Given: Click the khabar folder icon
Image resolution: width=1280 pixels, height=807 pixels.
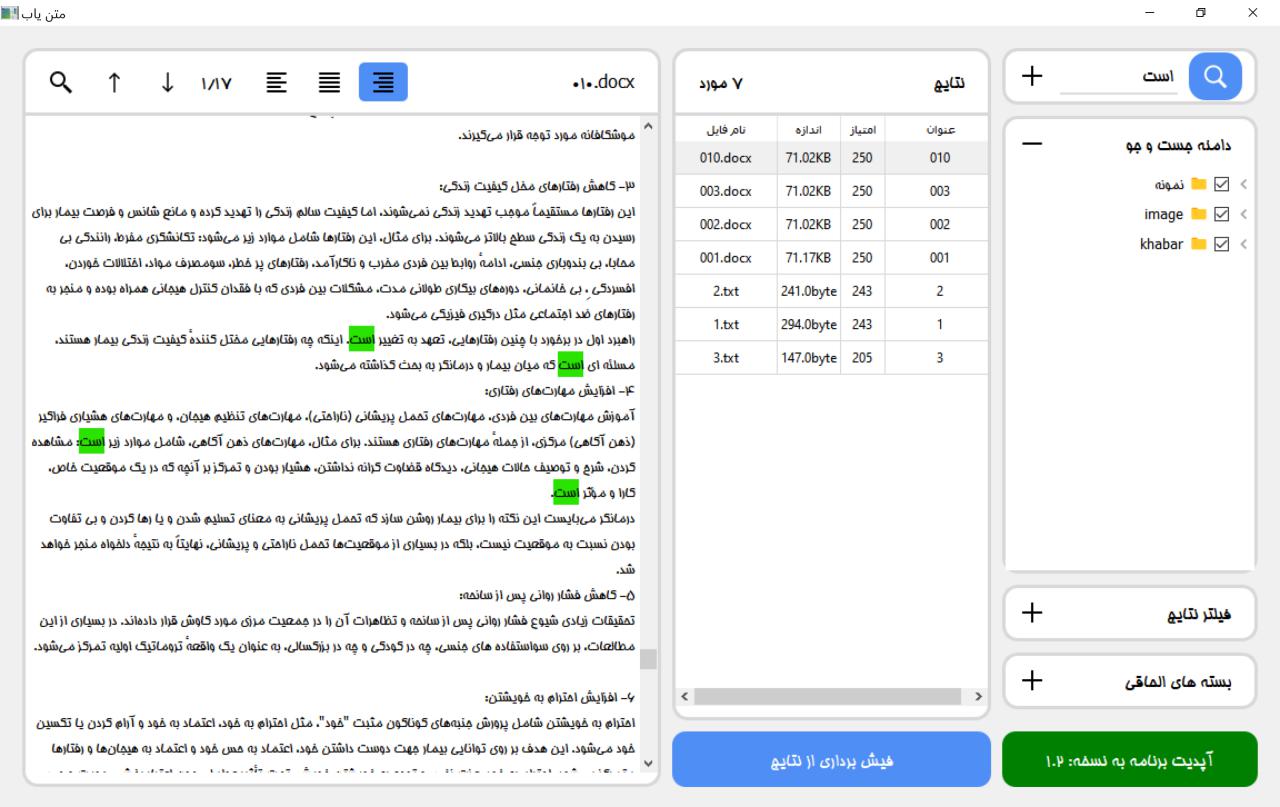Looking at the screenshot, I should 1198,244.
